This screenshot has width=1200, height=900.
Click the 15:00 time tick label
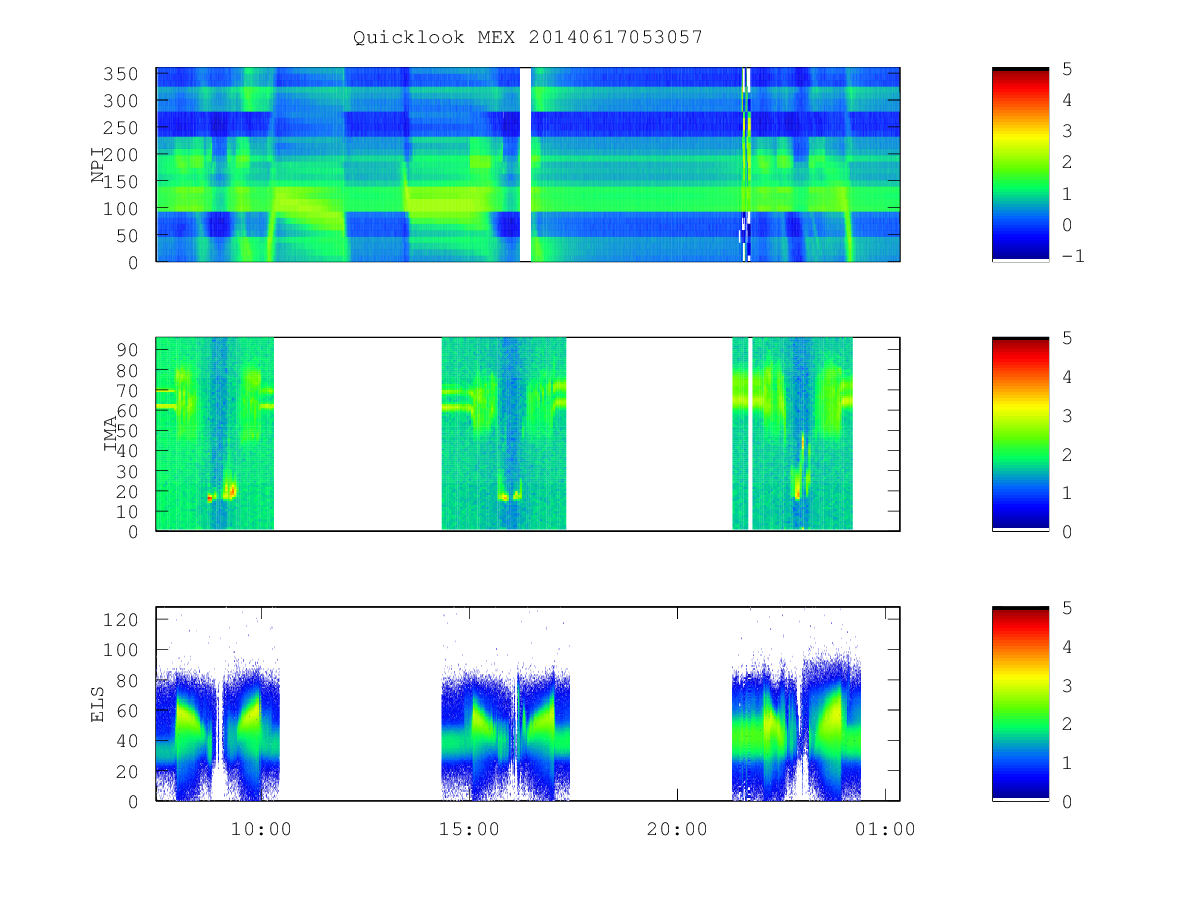pyautogui.click(x=469, y=829)
